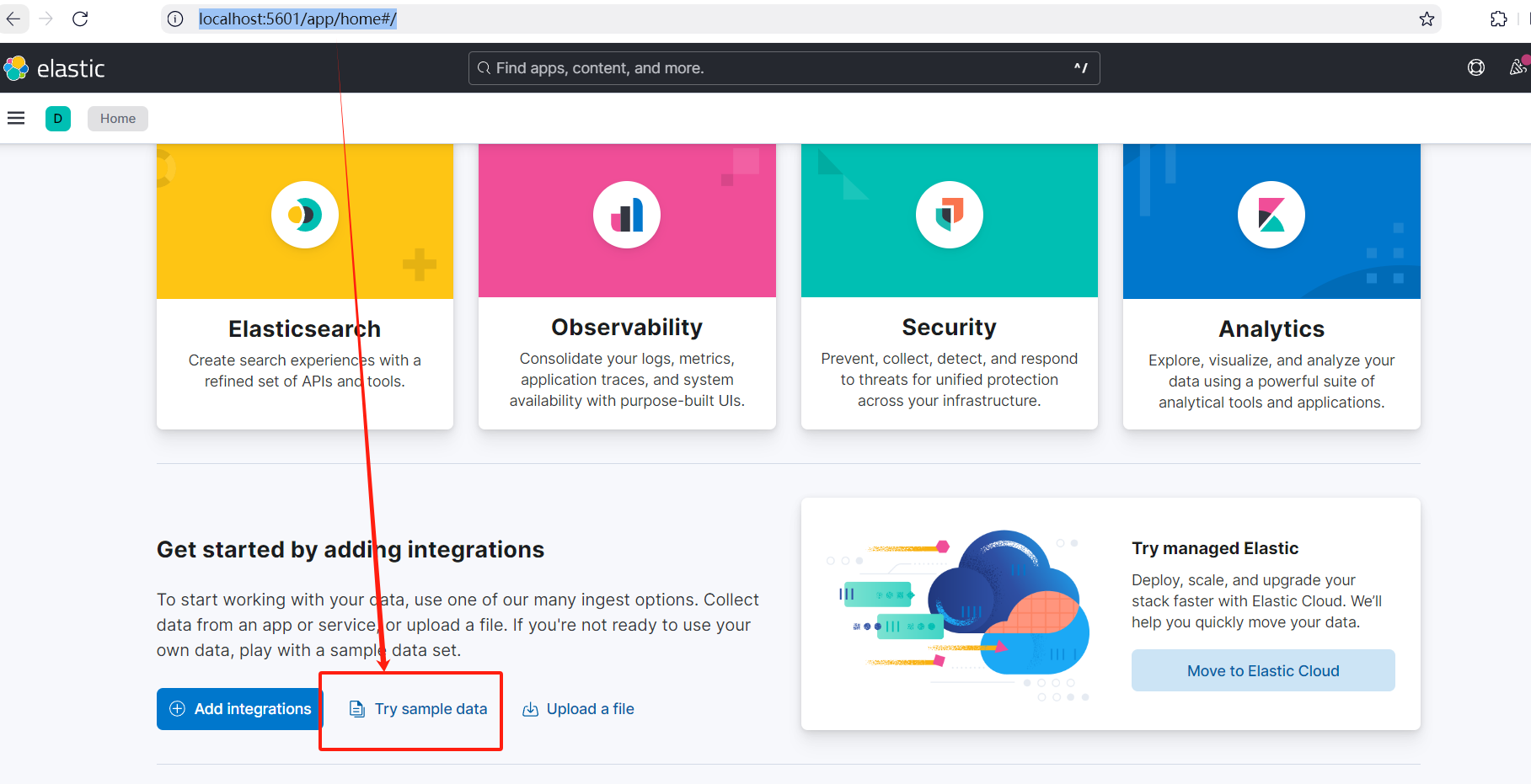Open the Analytics card title

1271,329
